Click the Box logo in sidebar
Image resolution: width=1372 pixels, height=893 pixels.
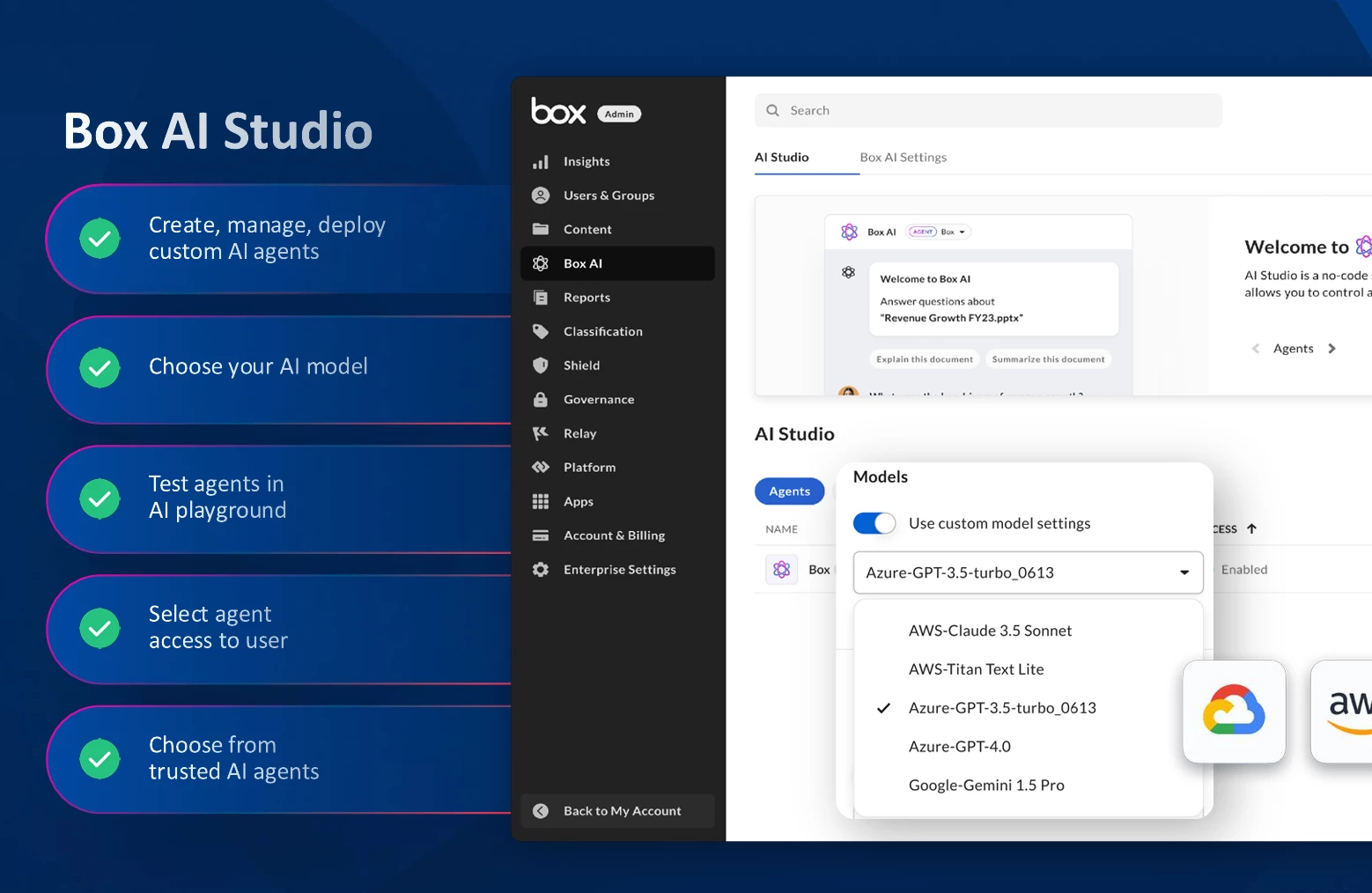558,111
